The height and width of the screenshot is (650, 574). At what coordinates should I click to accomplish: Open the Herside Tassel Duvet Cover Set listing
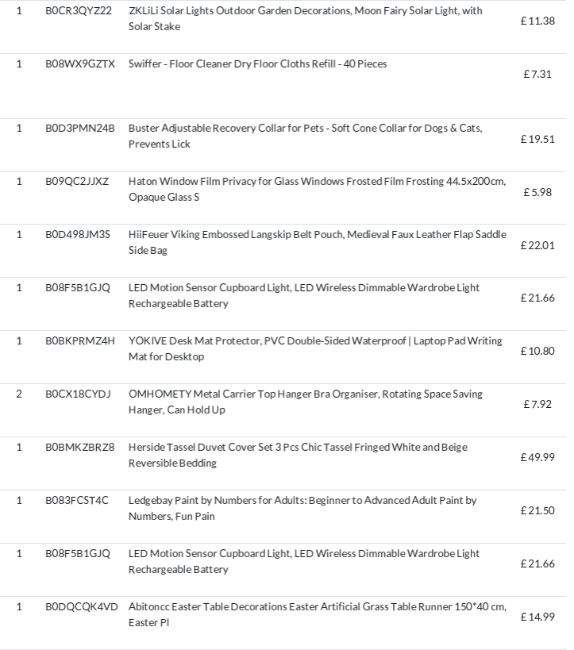pos(298,455)
